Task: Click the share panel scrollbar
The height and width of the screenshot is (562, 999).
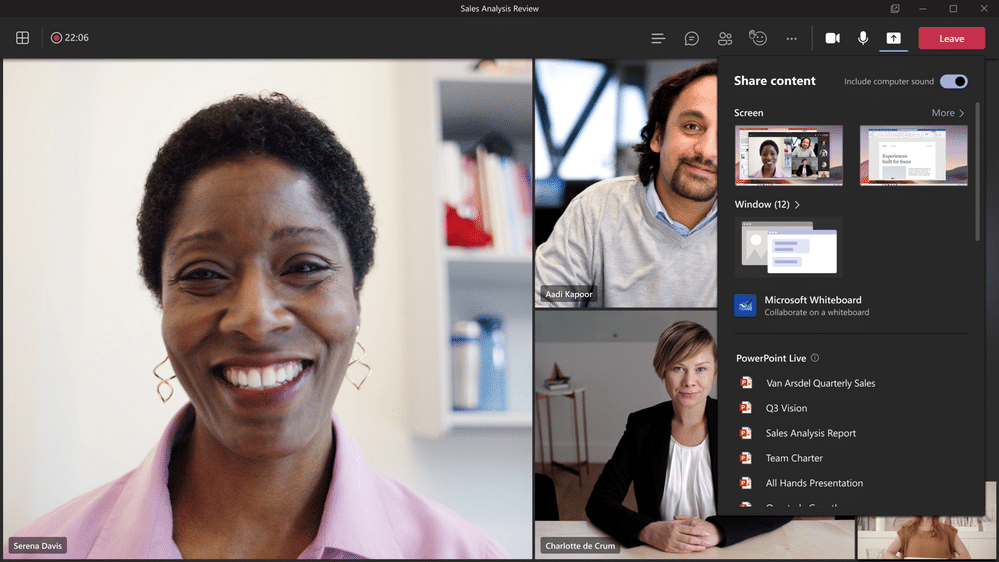Action: [x=977, y=170]
